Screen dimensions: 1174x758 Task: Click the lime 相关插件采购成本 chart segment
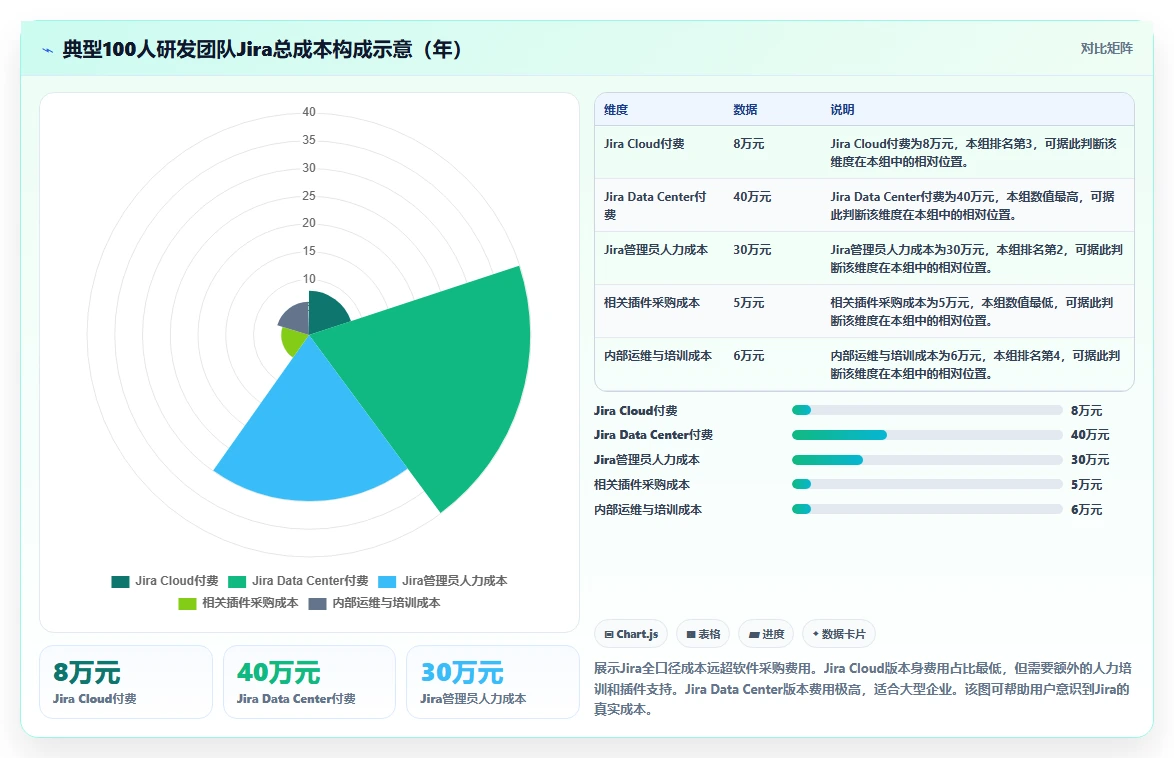(x=294, y=342)
